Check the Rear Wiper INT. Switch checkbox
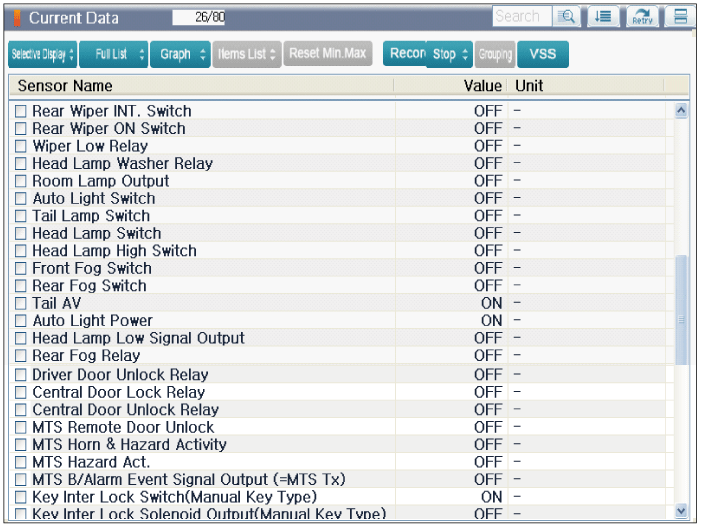Image resolution: width=701 pixels, height=527 pixels. pos(20,111)
